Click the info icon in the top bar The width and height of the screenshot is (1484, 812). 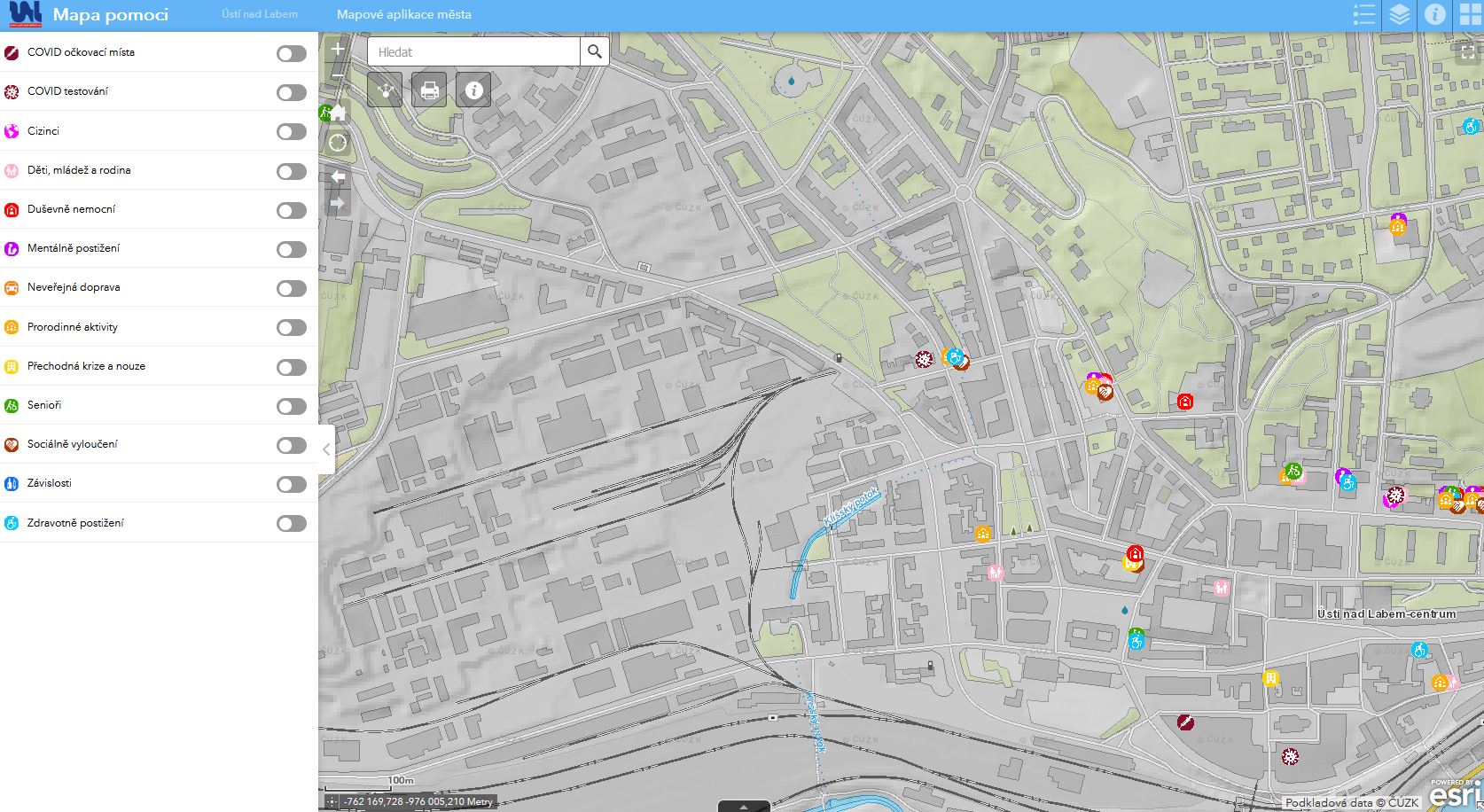pos(1433,14)
